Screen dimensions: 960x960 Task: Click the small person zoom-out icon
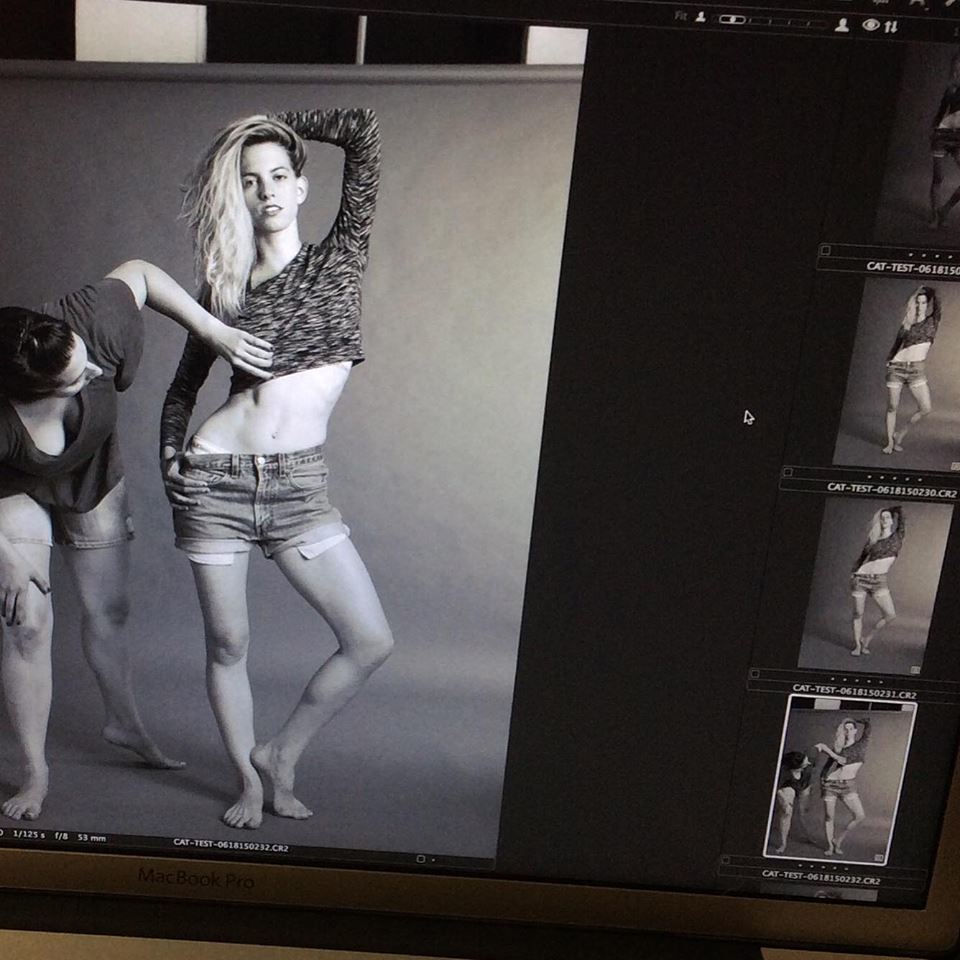[x=701, y=18]
